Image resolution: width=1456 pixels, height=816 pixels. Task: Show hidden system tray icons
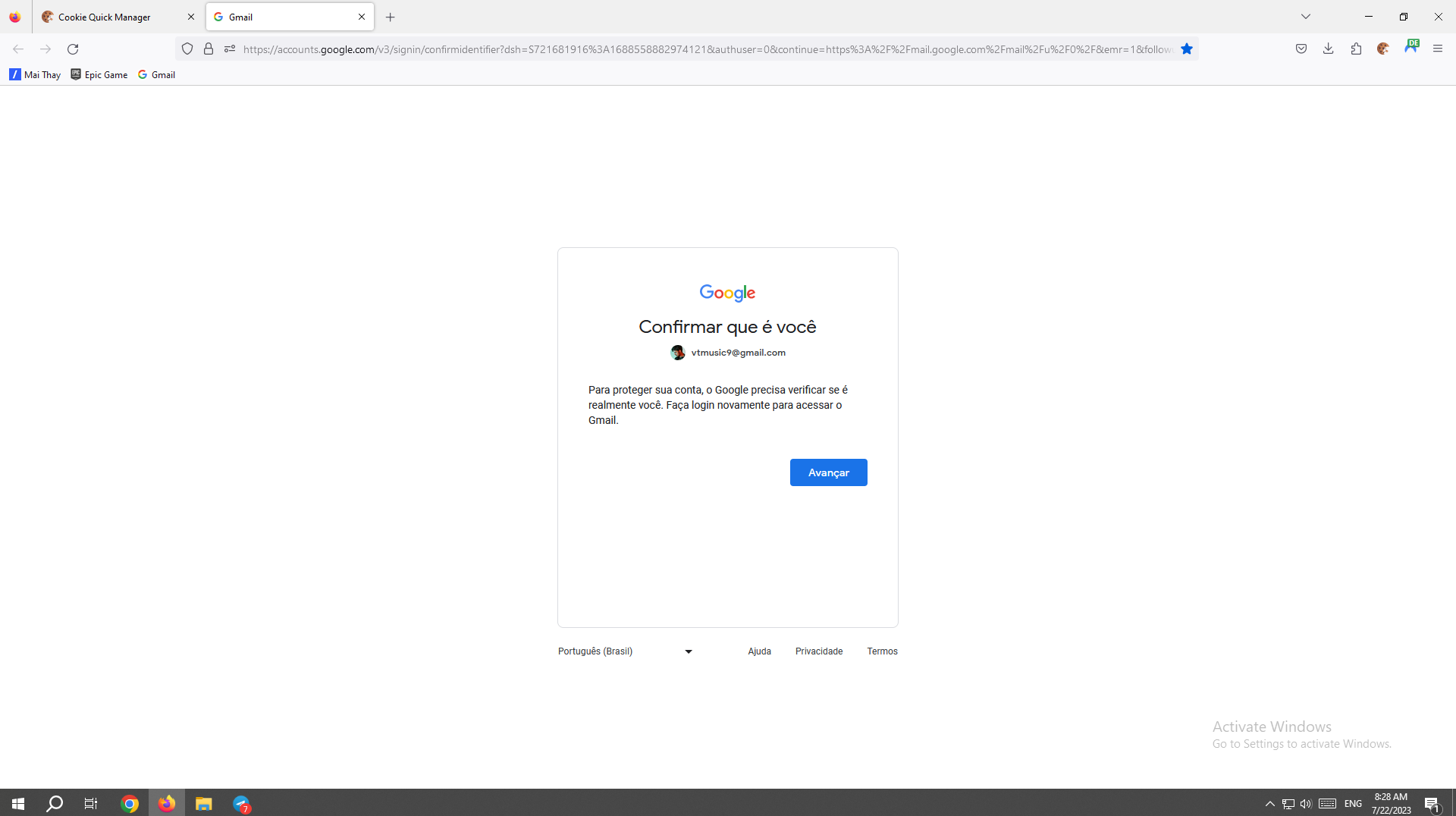point(1270,803)
